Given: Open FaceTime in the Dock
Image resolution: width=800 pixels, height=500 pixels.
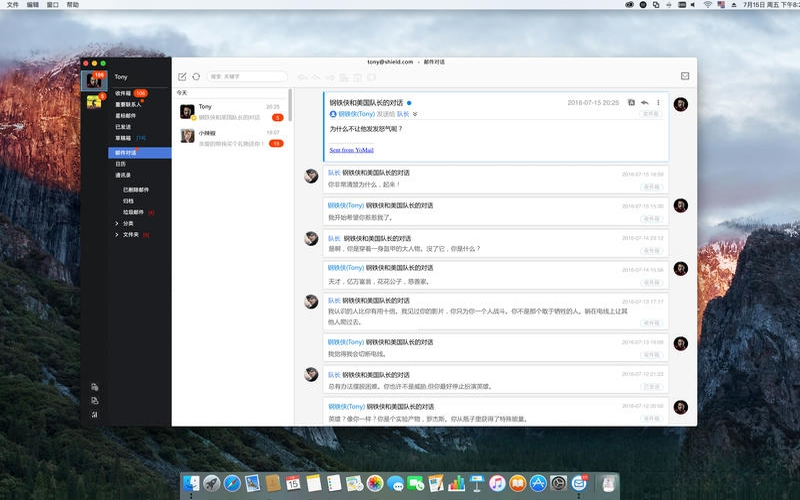Looking at the screenshot, I should (x=416, y=483).
